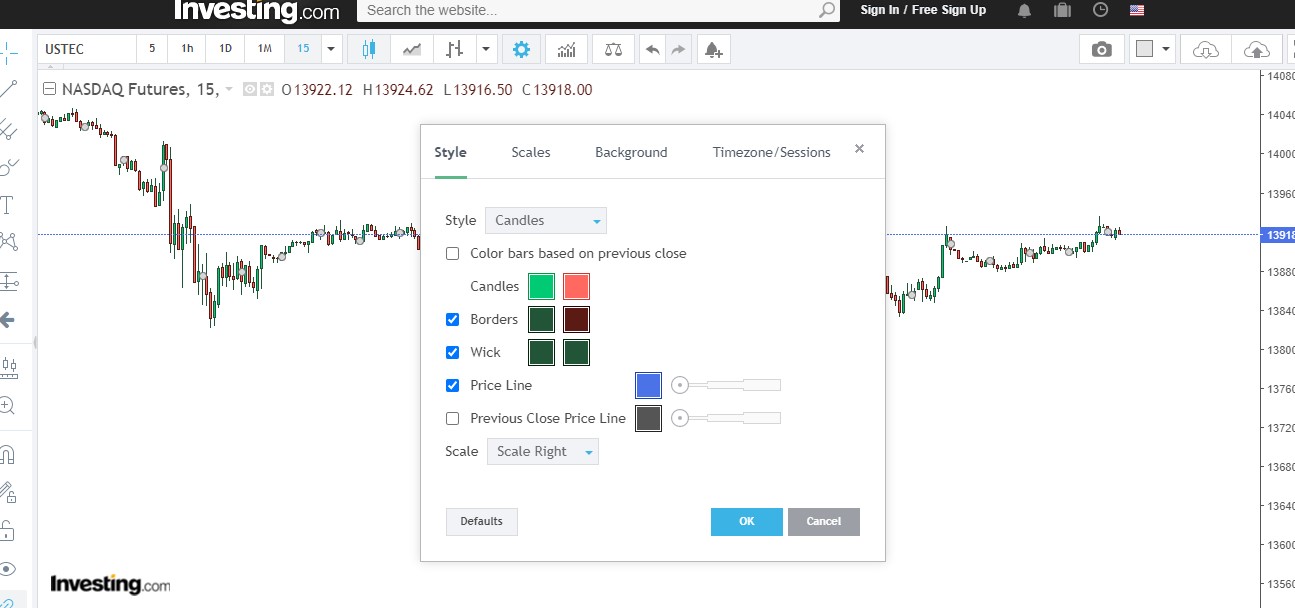1295x608 pixels.
Task: Open NASDAQ Futures legend dropdown arrow
Action: click(229, 89)
